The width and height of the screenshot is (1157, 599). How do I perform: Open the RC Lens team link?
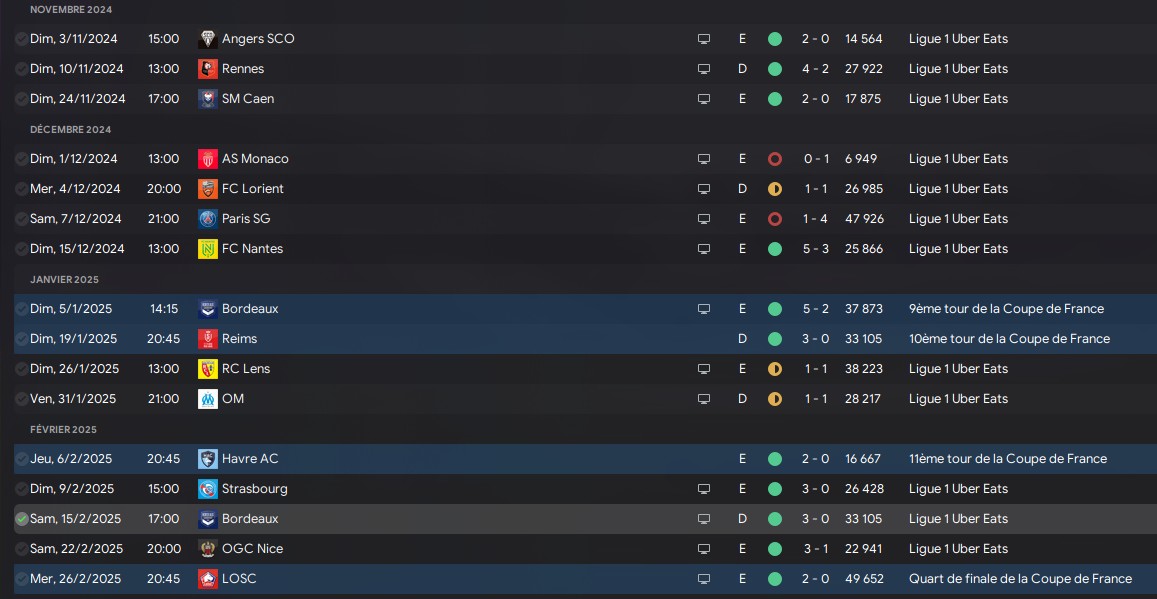coord(246,369)
